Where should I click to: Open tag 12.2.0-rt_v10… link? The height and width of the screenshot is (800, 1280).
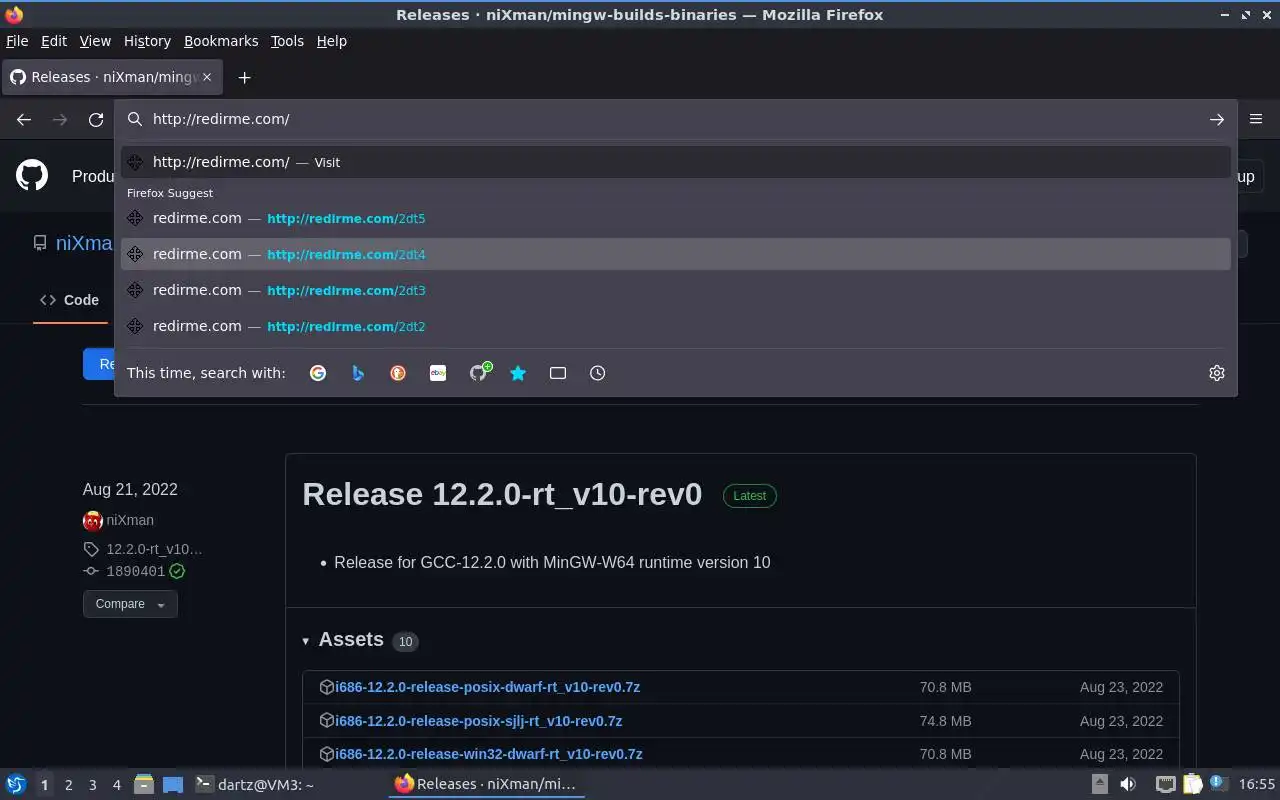[154, 549]
